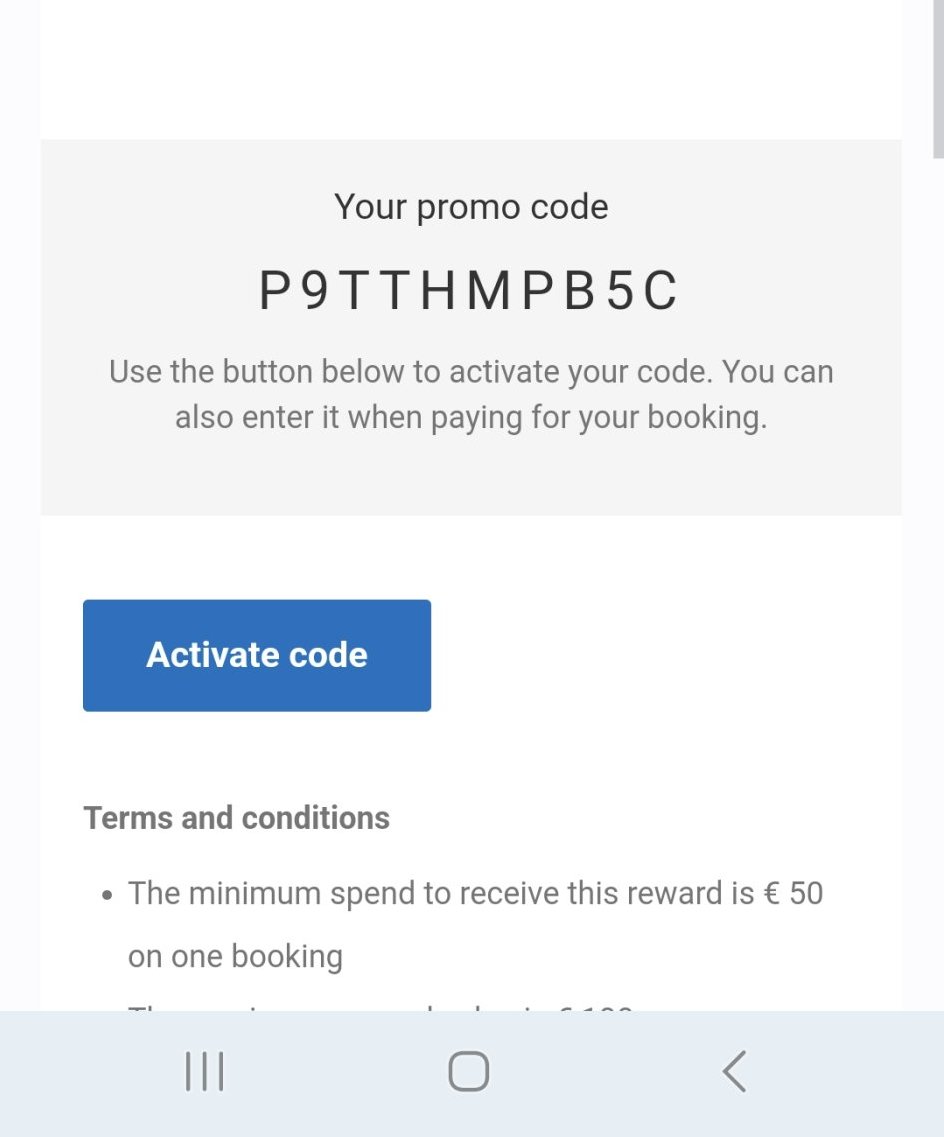
Task: Tap the minimum spend condition line
Action: point(475,893)
